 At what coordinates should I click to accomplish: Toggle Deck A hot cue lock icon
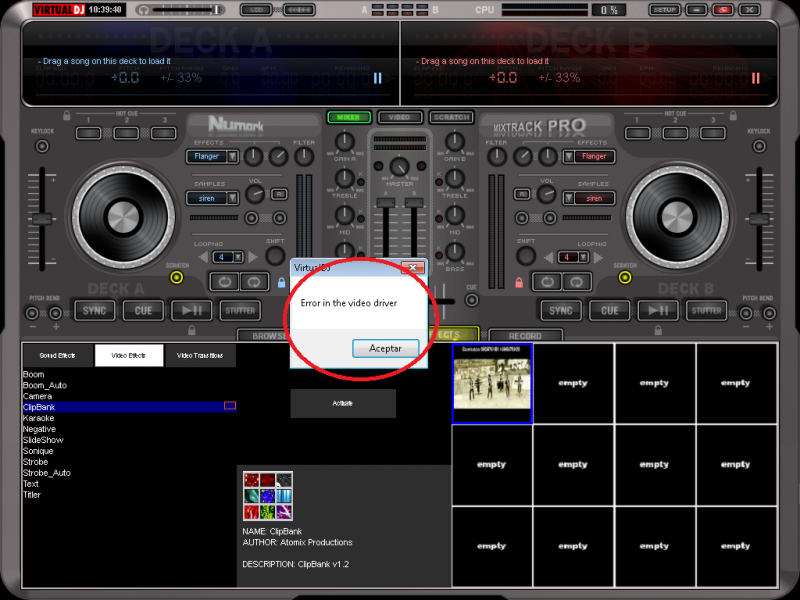[x=66, y=116]
